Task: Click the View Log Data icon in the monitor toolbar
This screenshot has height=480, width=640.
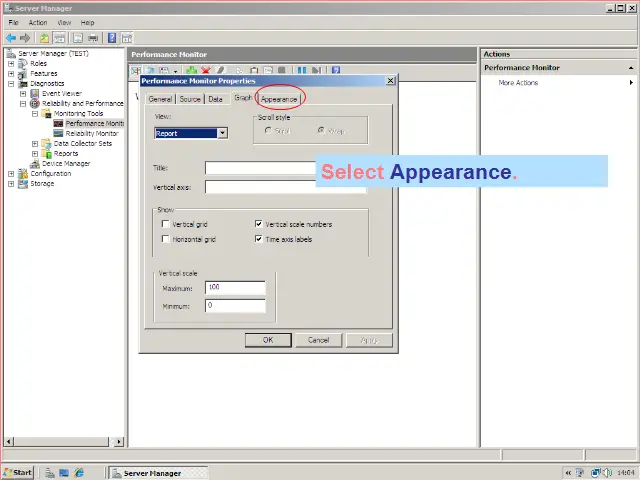Action: [x=150, y=70]
